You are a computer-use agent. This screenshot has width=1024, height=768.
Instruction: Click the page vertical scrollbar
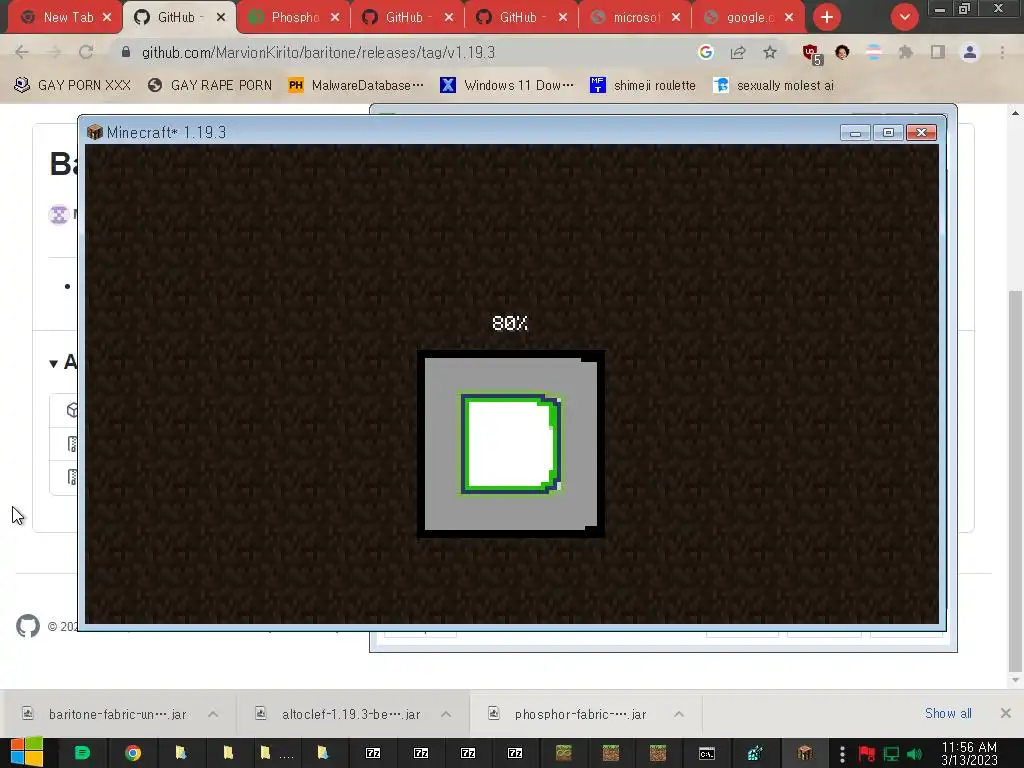[1015, 481]
